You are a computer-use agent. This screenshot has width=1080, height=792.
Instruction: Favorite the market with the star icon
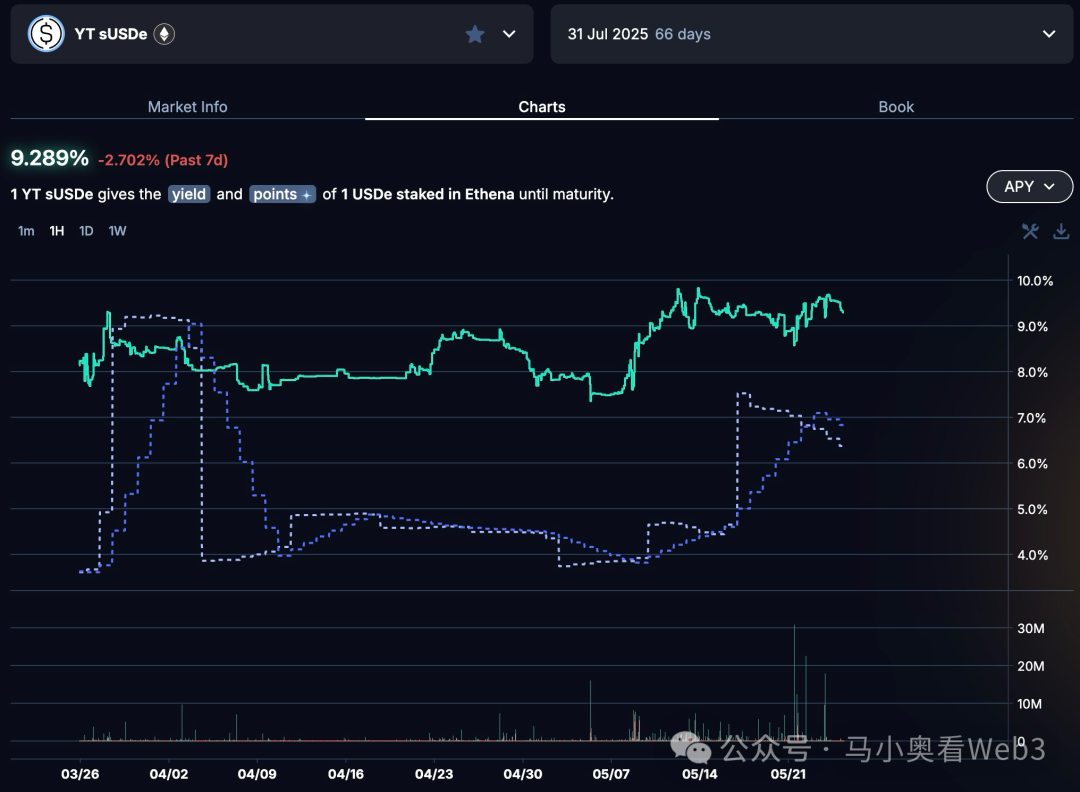click(x=475, y=34)
